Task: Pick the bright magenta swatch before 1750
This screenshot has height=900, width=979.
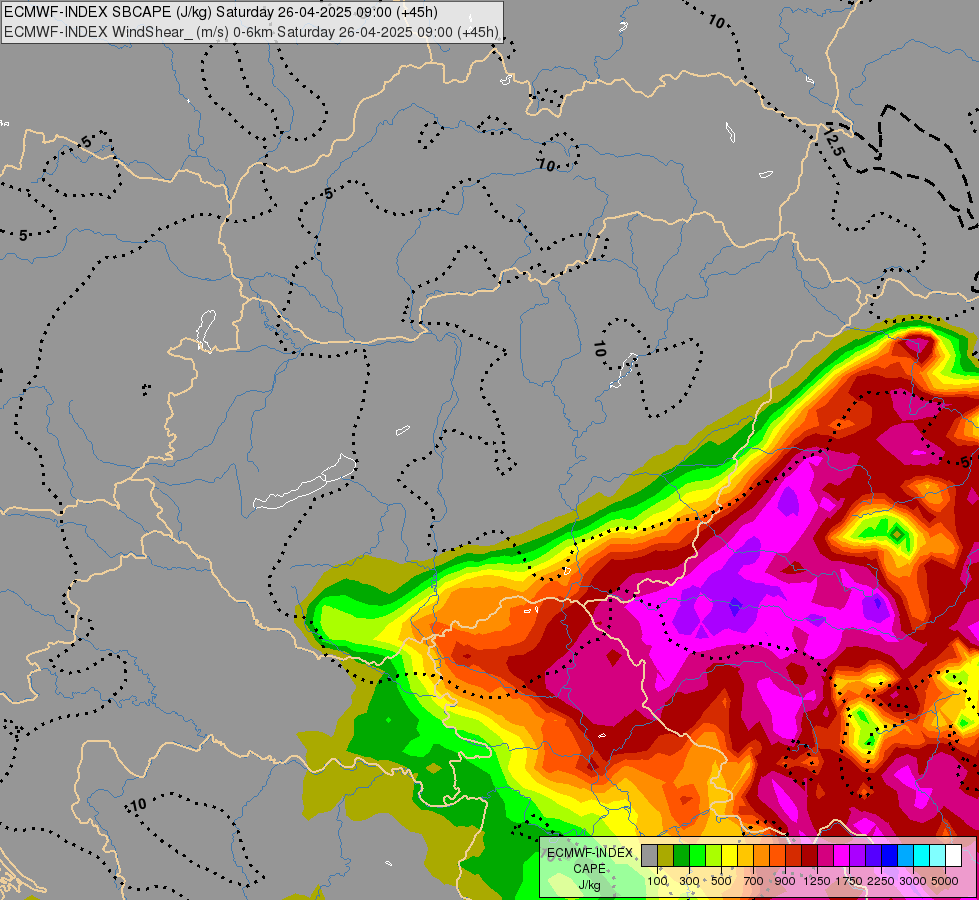Action: click(841, 856)
